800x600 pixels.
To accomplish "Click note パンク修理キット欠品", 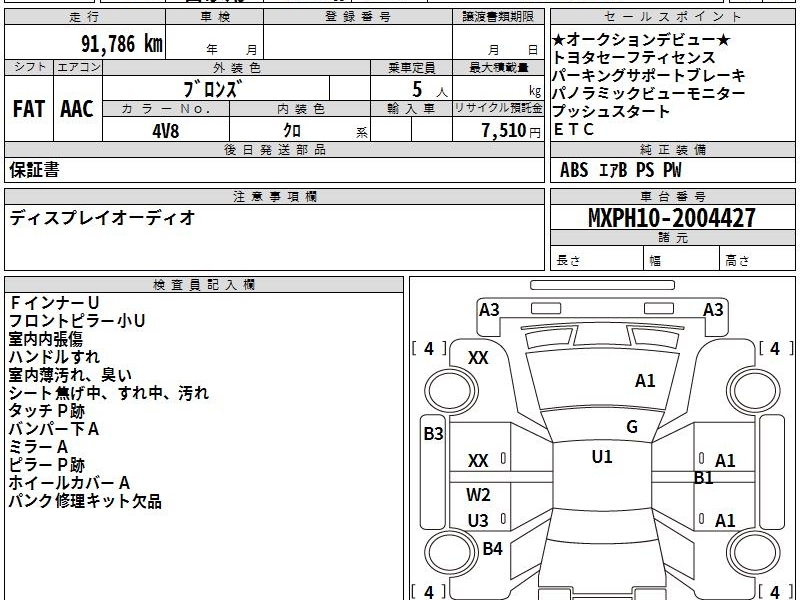I will 85,501.
